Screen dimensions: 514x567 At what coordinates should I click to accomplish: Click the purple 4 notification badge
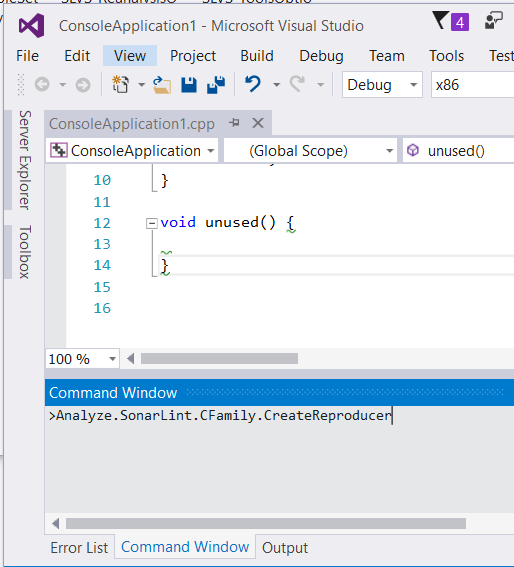point(460,22)
